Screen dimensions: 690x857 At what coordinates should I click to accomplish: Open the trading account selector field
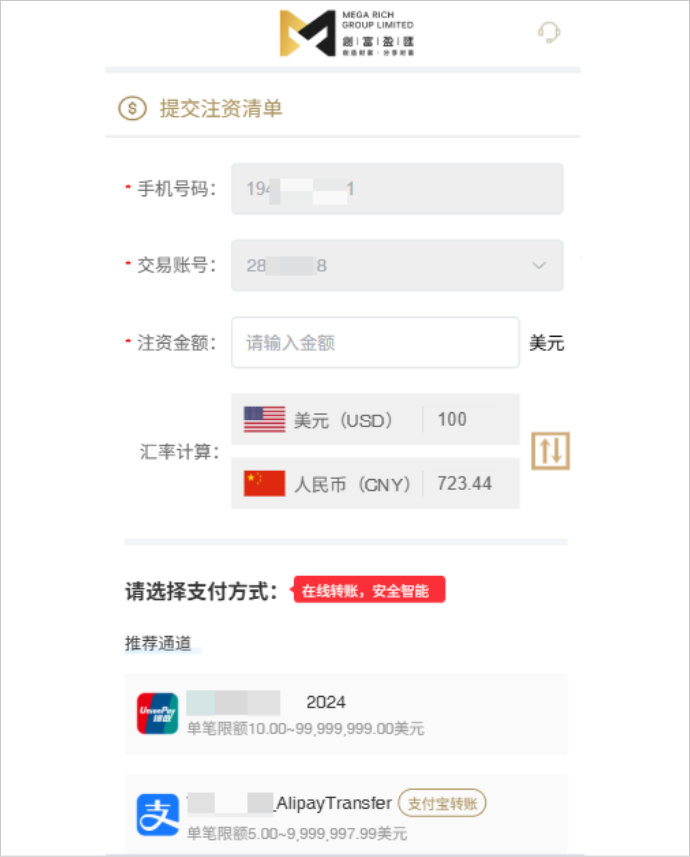[x=397, y=265]
